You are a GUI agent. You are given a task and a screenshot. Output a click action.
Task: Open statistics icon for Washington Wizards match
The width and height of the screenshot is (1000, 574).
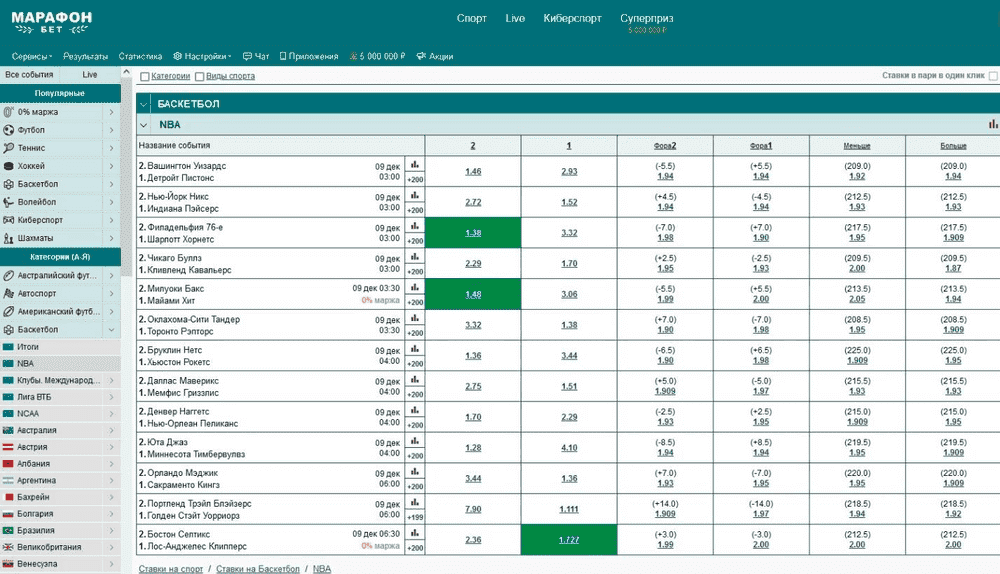click(x=414, y=165)
